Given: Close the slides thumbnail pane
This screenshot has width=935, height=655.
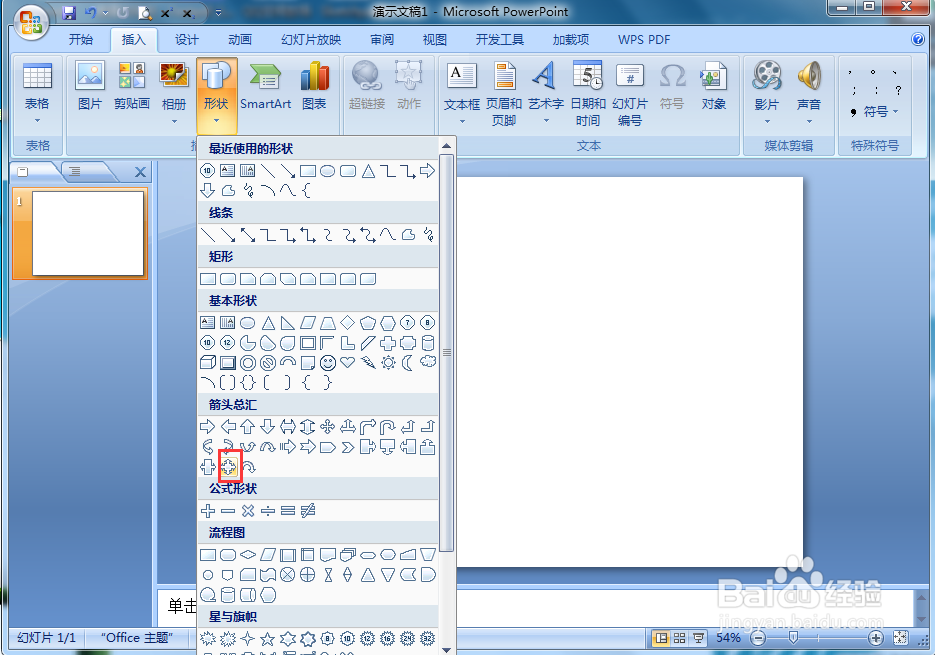Looking at the screenshot, I should [140, 172].
